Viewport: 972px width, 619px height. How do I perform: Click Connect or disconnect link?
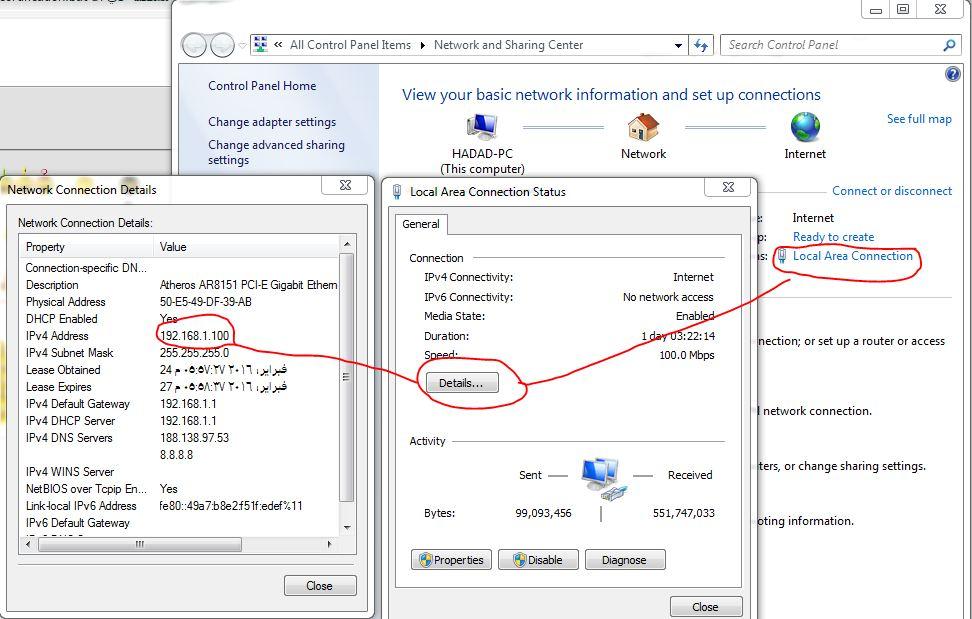(x=892, y=191)
